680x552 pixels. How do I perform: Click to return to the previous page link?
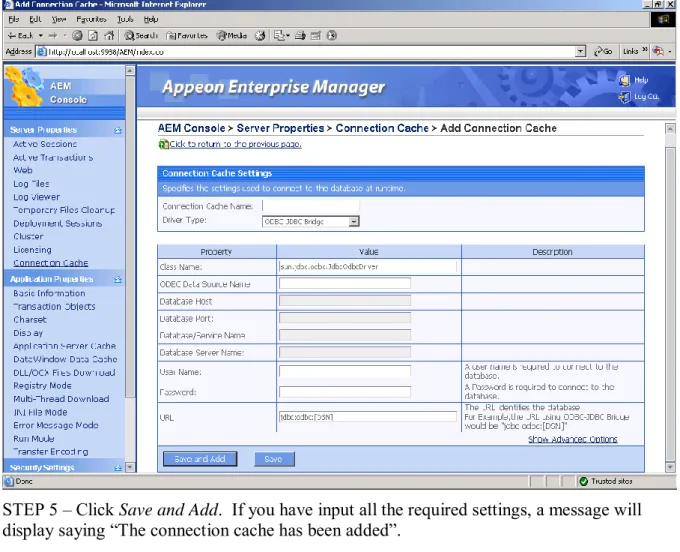coord(235,144)
